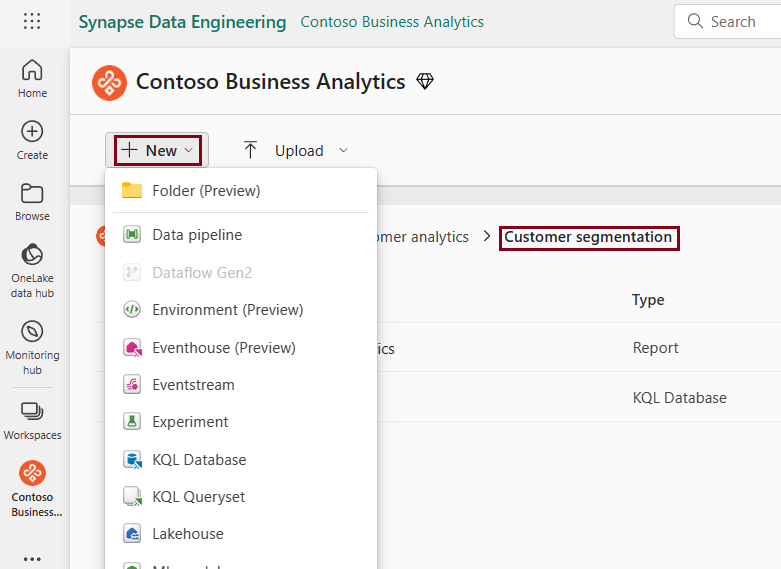Click the Contoso Business Analytics workspace logo
Image resolution: width=781 pixels, height=569 pixels.
click(109, 83)
